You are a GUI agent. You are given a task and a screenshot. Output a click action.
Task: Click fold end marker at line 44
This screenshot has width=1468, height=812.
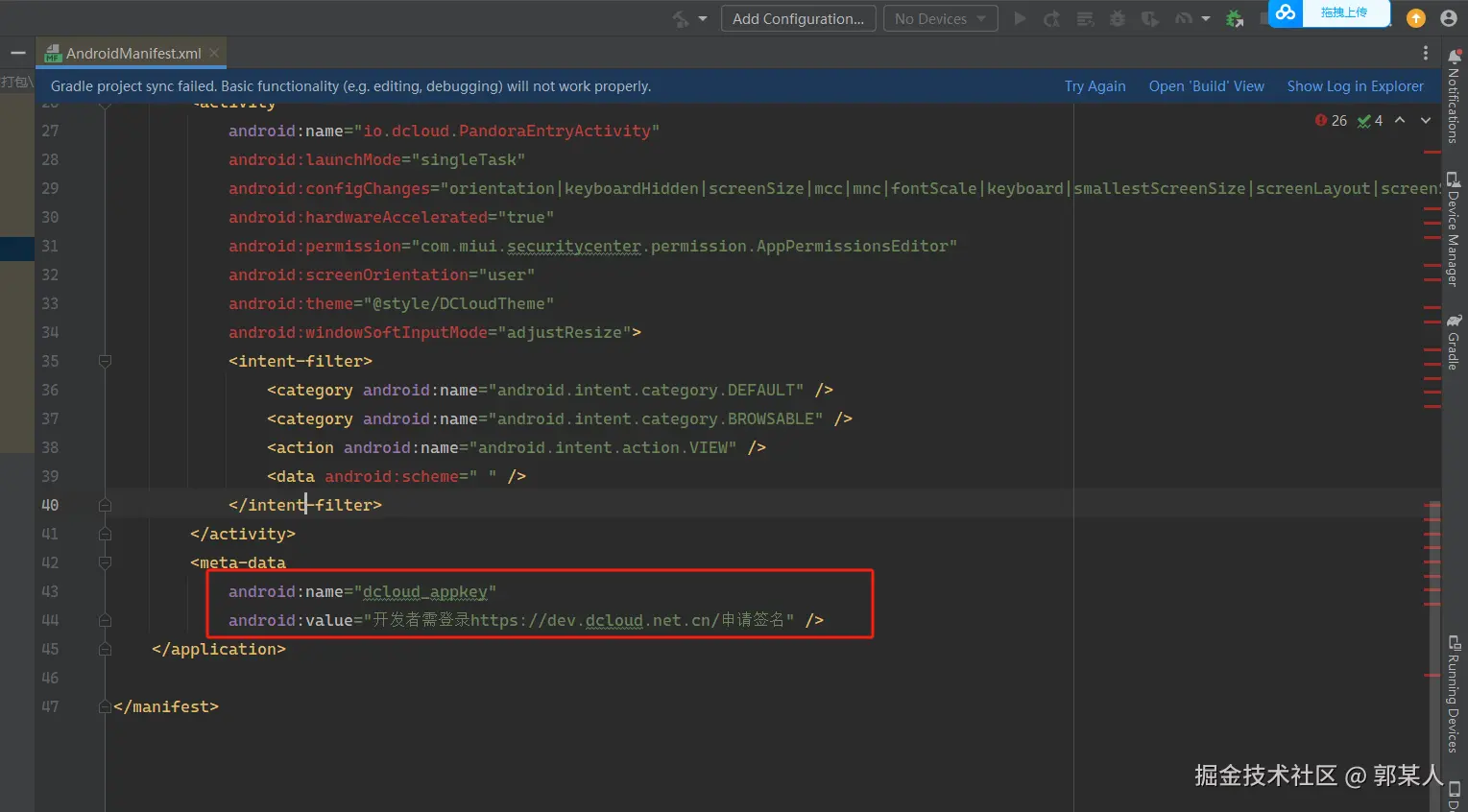click(105, 620)
